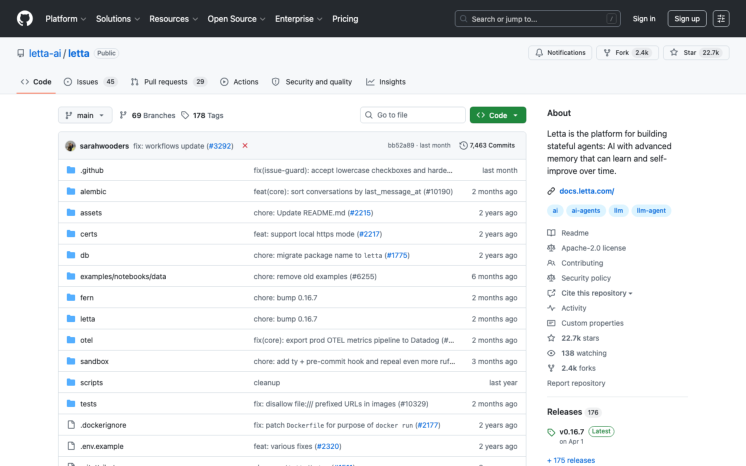Click the red failed-check X icon

point(245,146)
